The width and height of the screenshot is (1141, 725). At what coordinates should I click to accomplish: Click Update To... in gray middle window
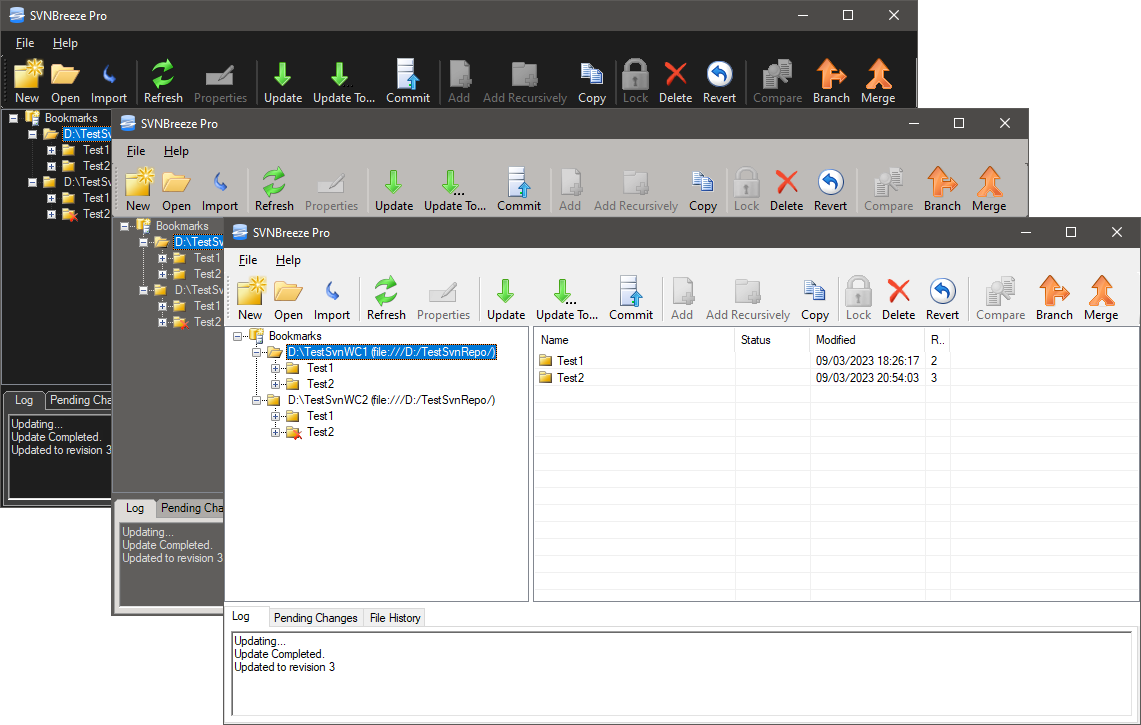click(x=455, y=191)
